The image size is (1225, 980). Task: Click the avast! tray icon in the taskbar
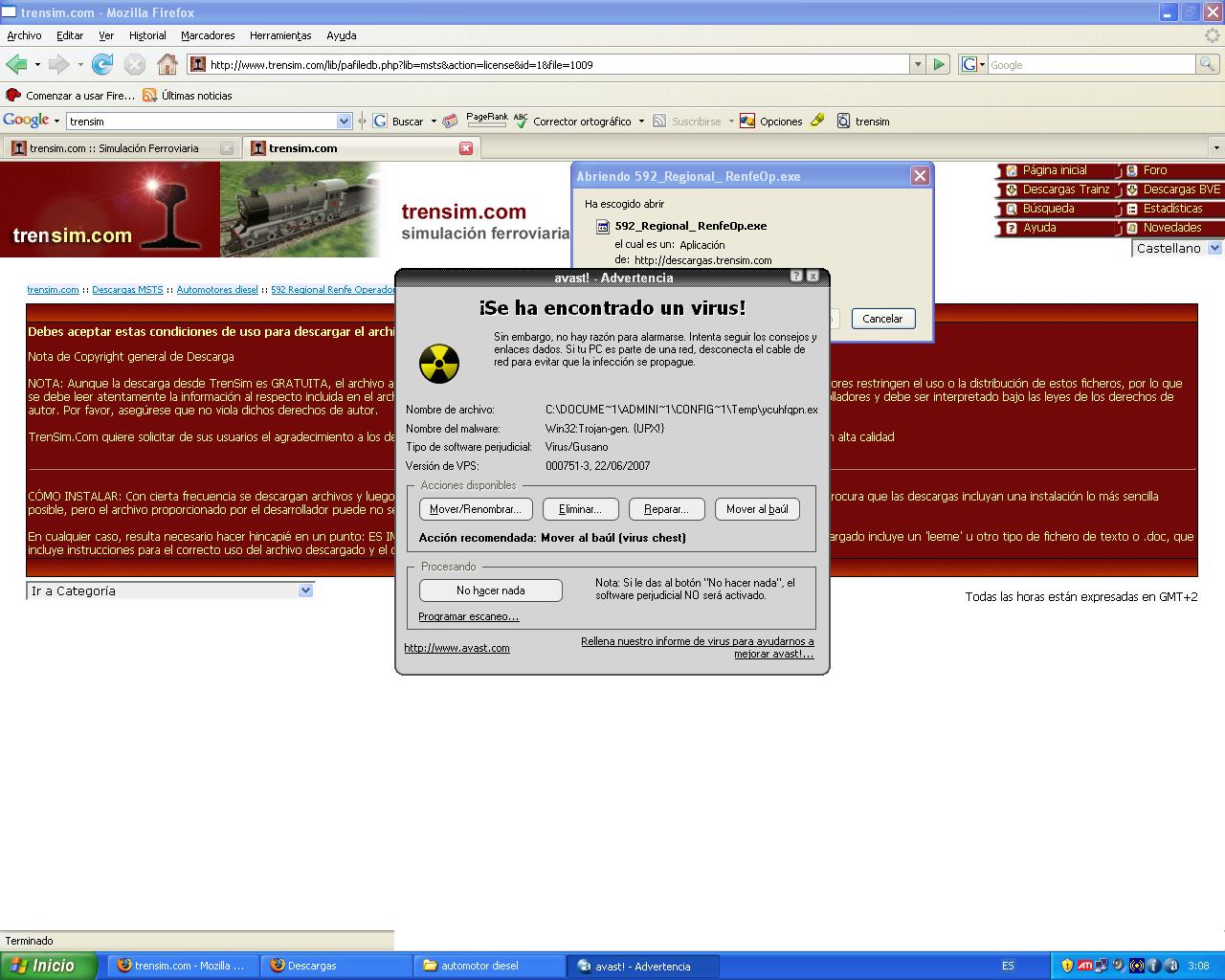(1170, 967)
